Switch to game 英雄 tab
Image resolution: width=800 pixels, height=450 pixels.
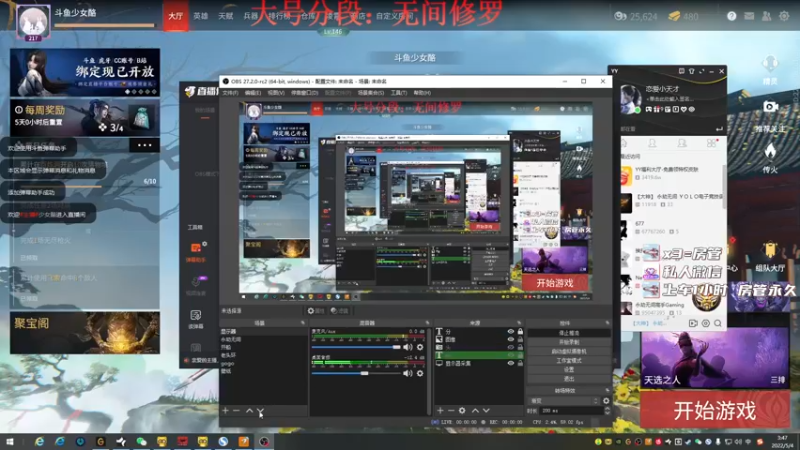click(201, 16)
